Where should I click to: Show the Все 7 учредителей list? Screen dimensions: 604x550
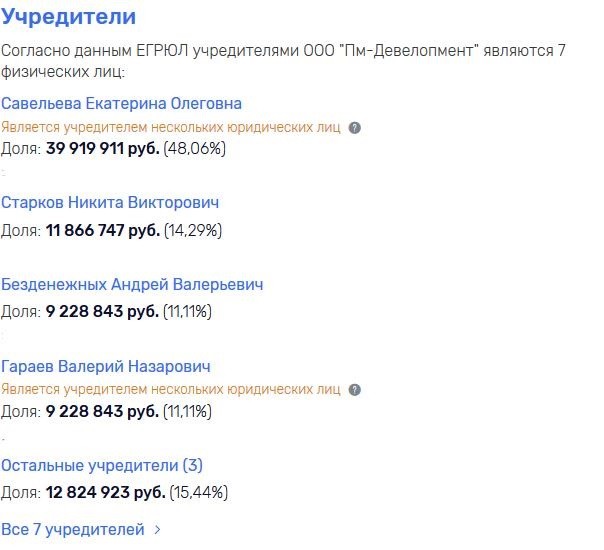73,529
